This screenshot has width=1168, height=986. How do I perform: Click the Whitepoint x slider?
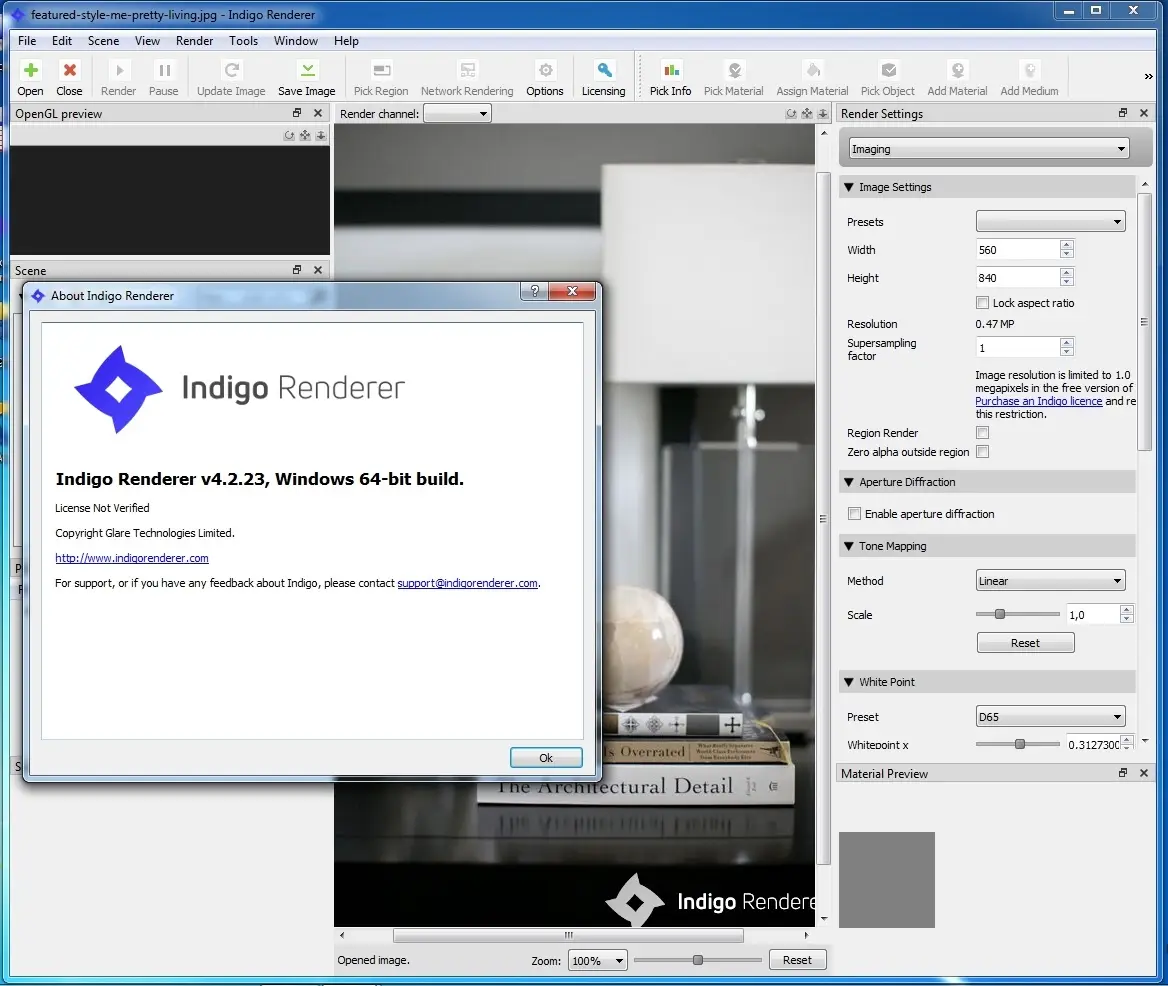click(1018, 744)
